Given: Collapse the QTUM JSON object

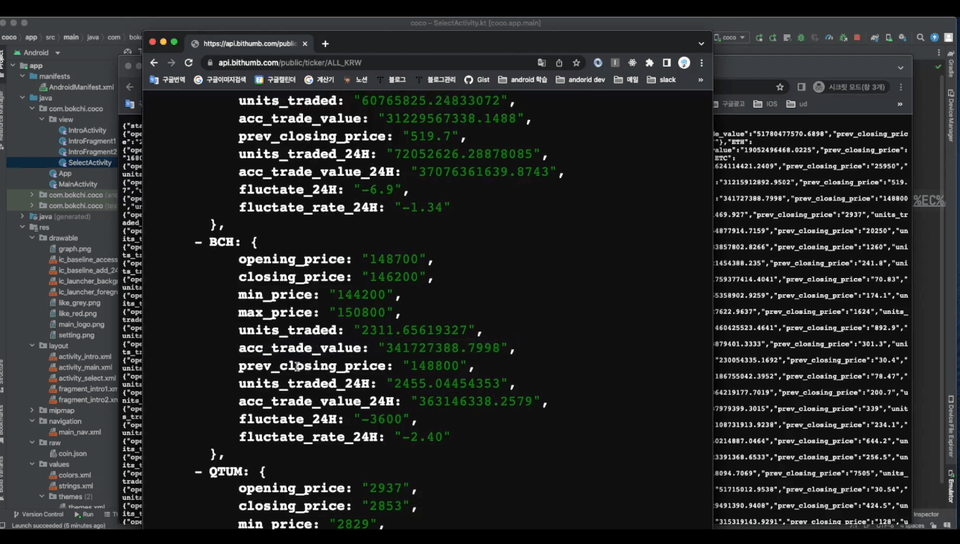Looking at the screenshot, I should click(x=198, y=472).
